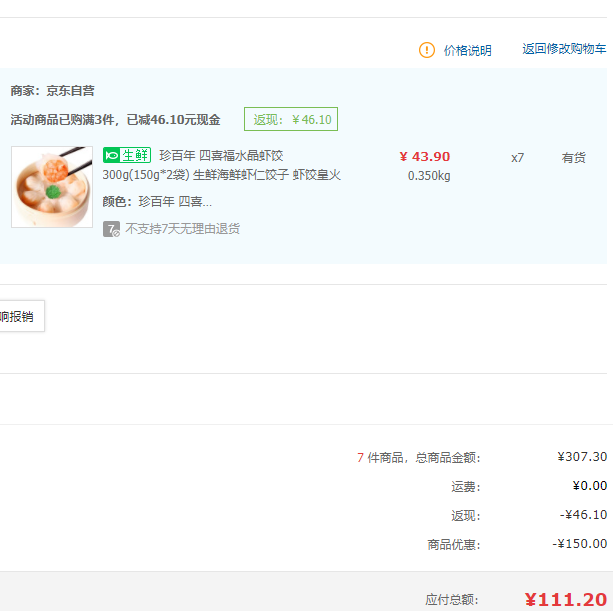Open product title 珍百年 四喜福水晶虾饺
This screenshot has height=611, width=613.
point(221,156)
